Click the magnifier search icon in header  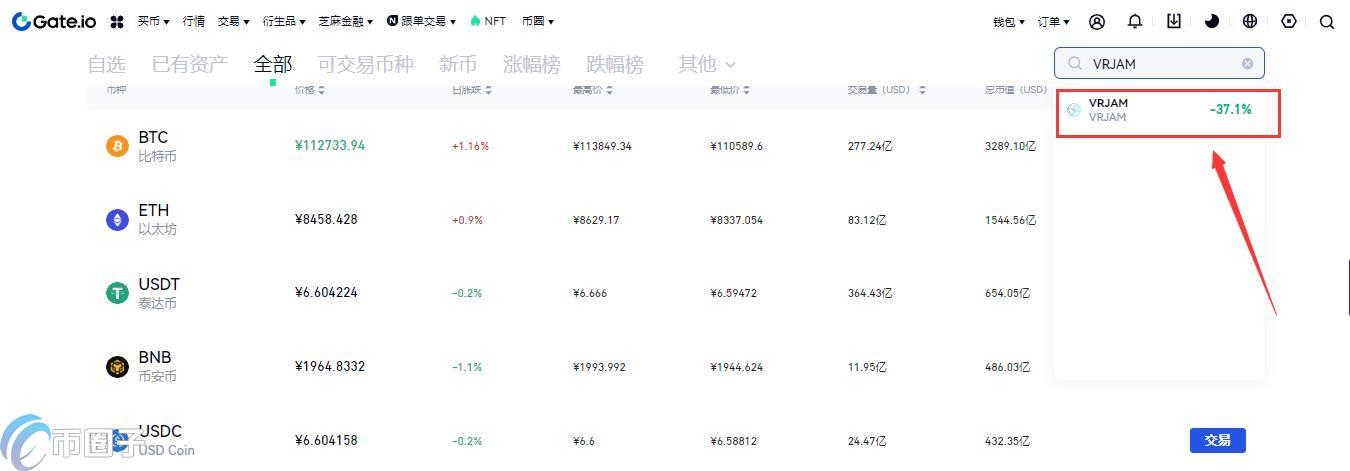[x=1327, y=22]
